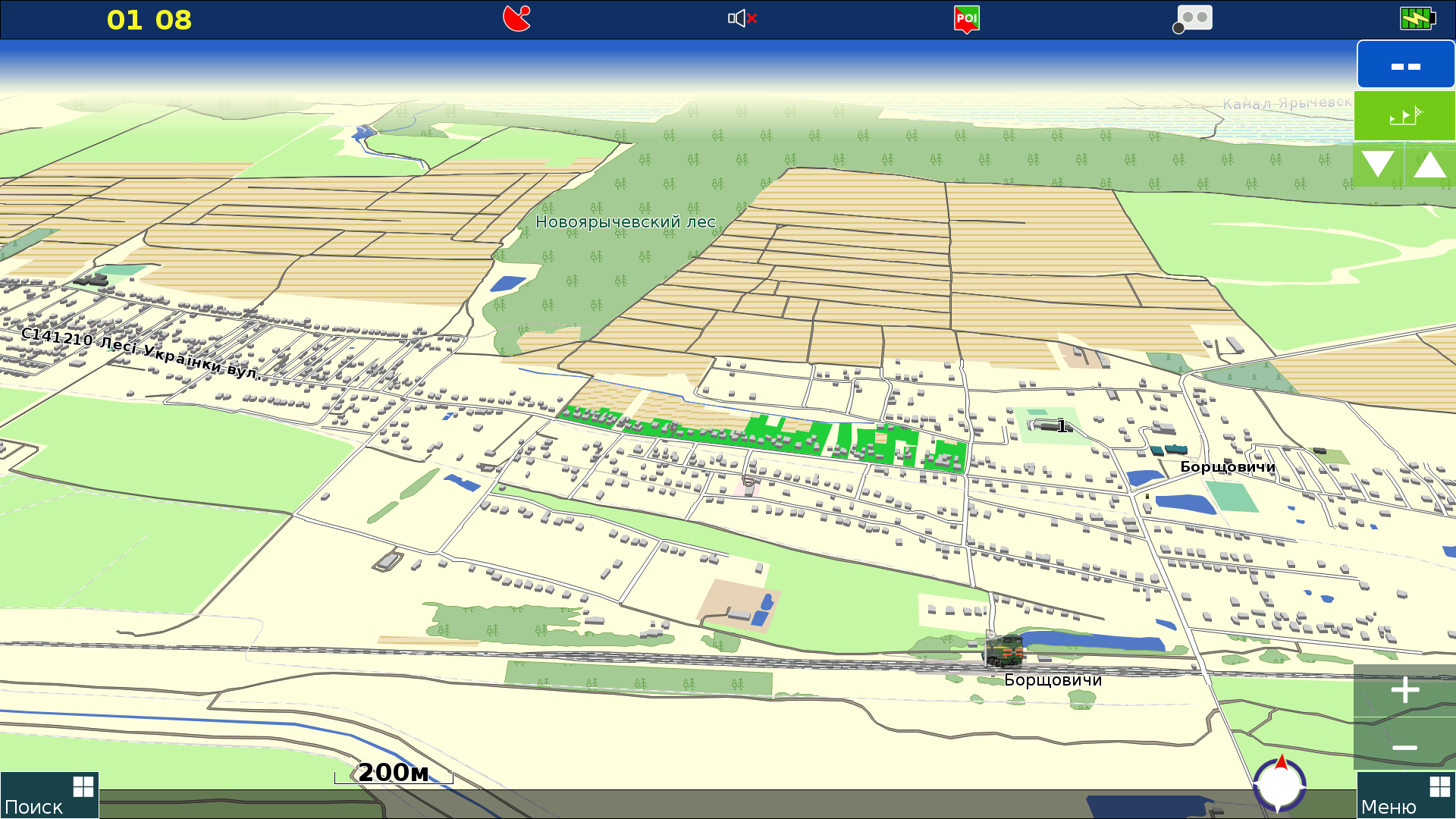This screenshot has height=819, width=1456.
Task: Click the battery charging status icon
Action: tap(1417, 18)
